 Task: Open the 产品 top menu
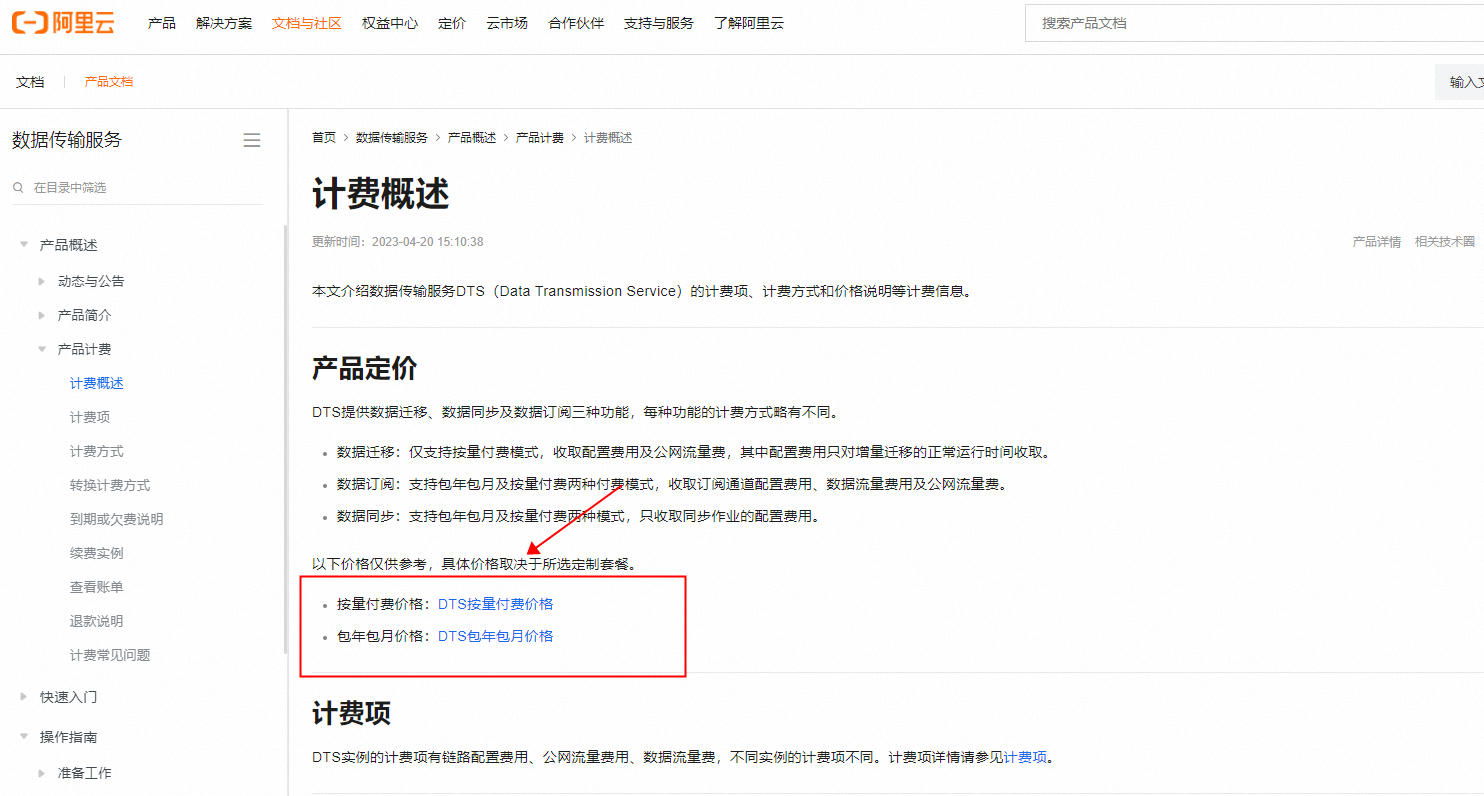pos(162,23)
